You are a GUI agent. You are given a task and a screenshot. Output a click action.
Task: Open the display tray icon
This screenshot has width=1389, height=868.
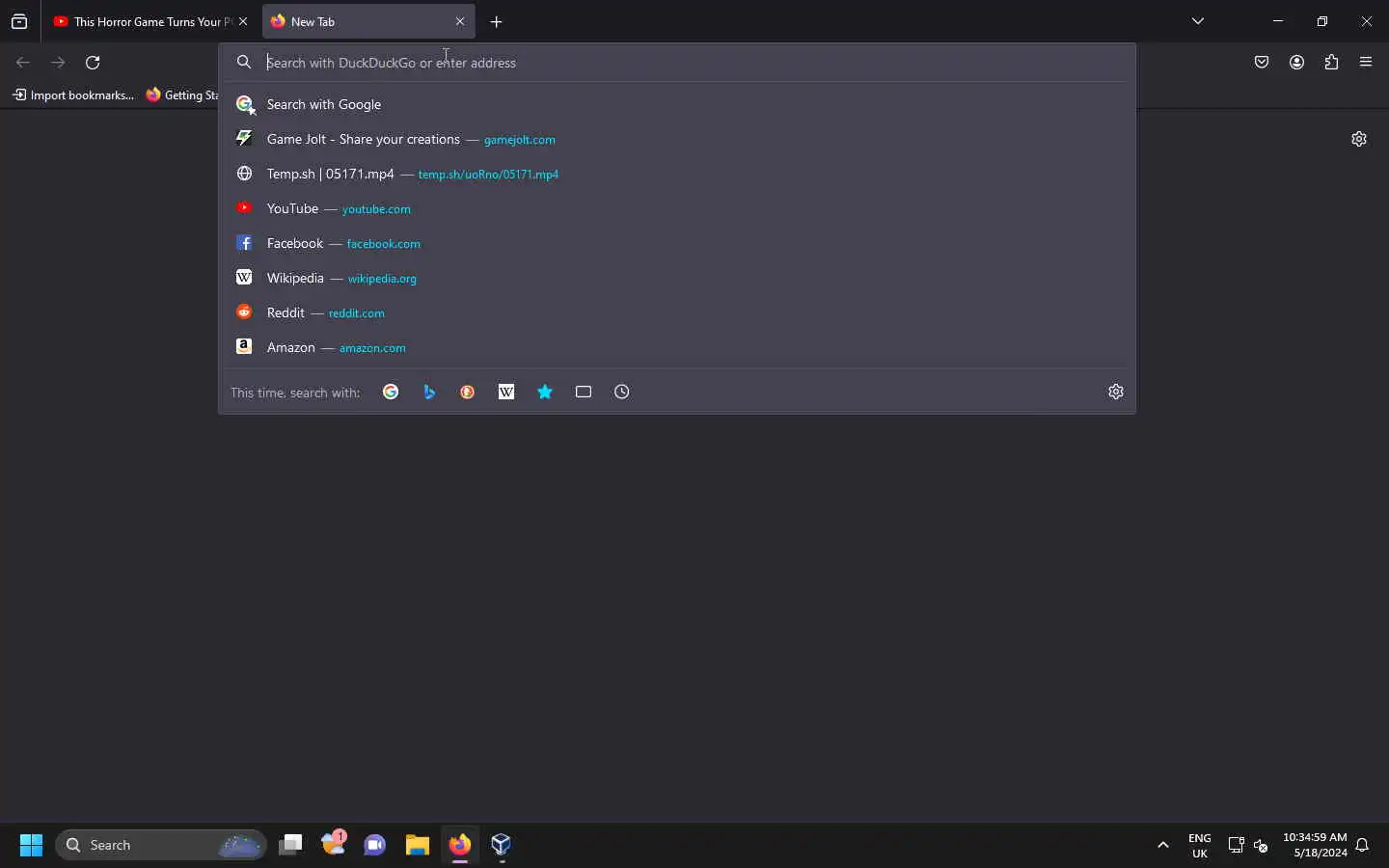click(1238, 846)
